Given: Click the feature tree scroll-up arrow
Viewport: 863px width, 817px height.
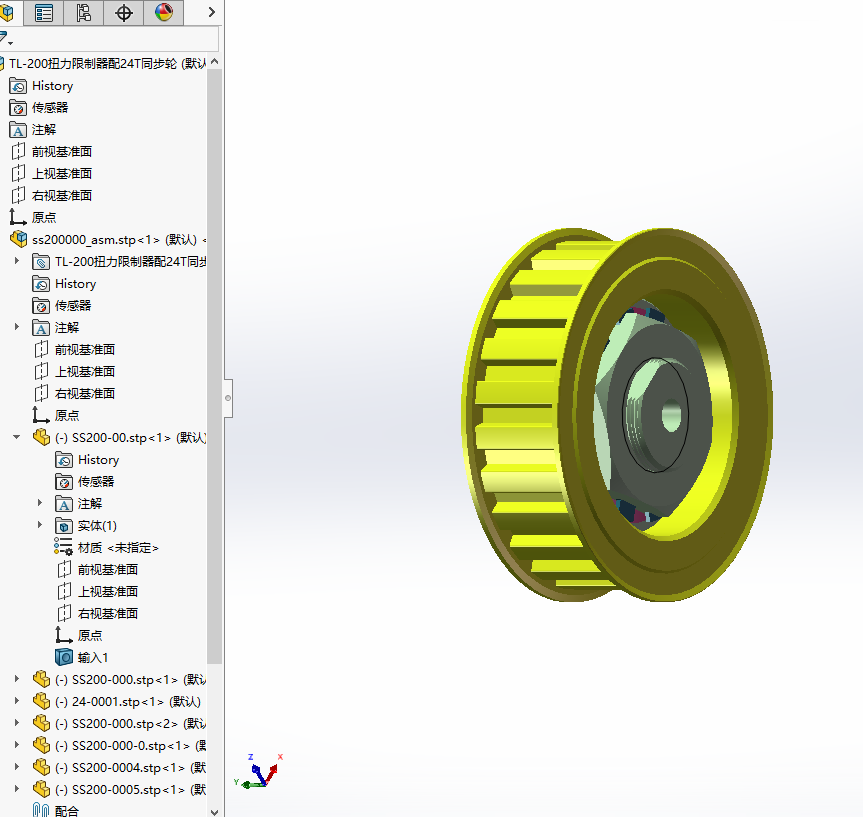Looking at the screenshot, I should pyautogui.click(x=215, y=62).
